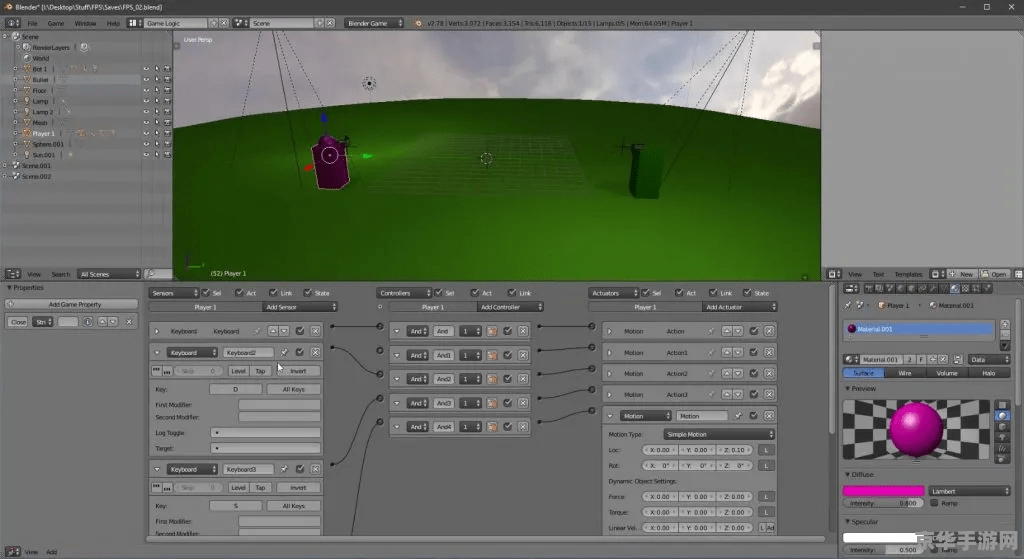Click the priority bookmark icon on And2 controller

point(492,379)
